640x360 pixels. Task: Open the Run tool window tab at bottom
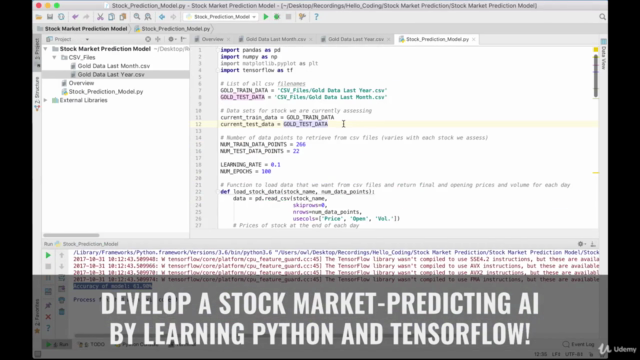[58, 344]
